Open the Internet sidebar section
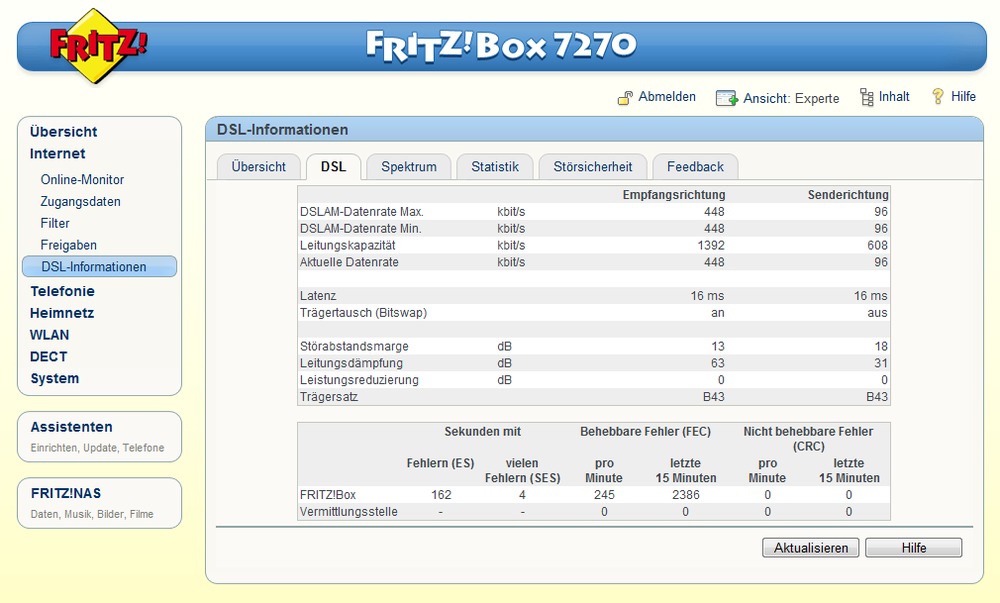Screen dimensions: 1000x603 [57, 154]
